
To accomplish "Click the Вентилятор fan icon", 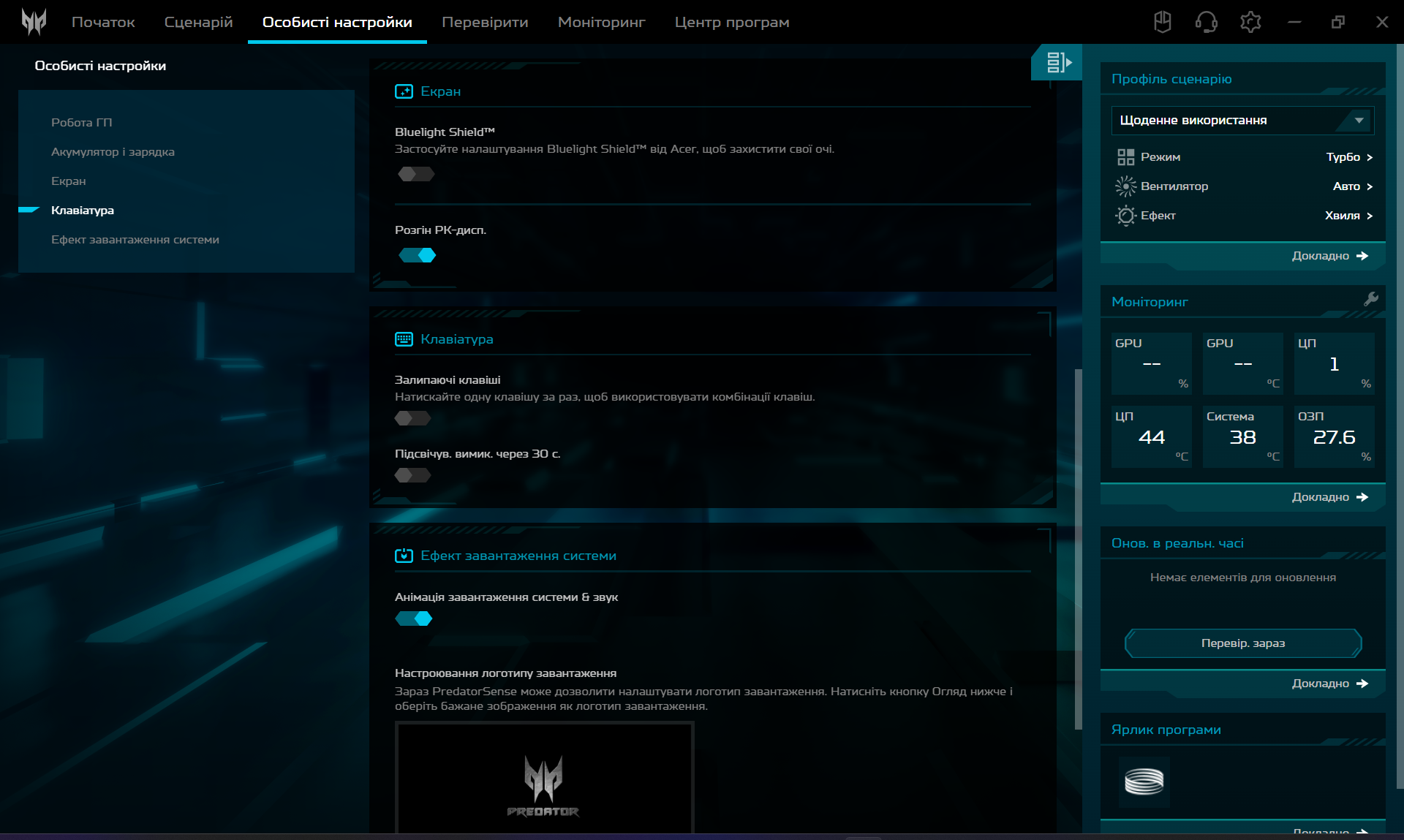I will click(x=1125, y=186).
